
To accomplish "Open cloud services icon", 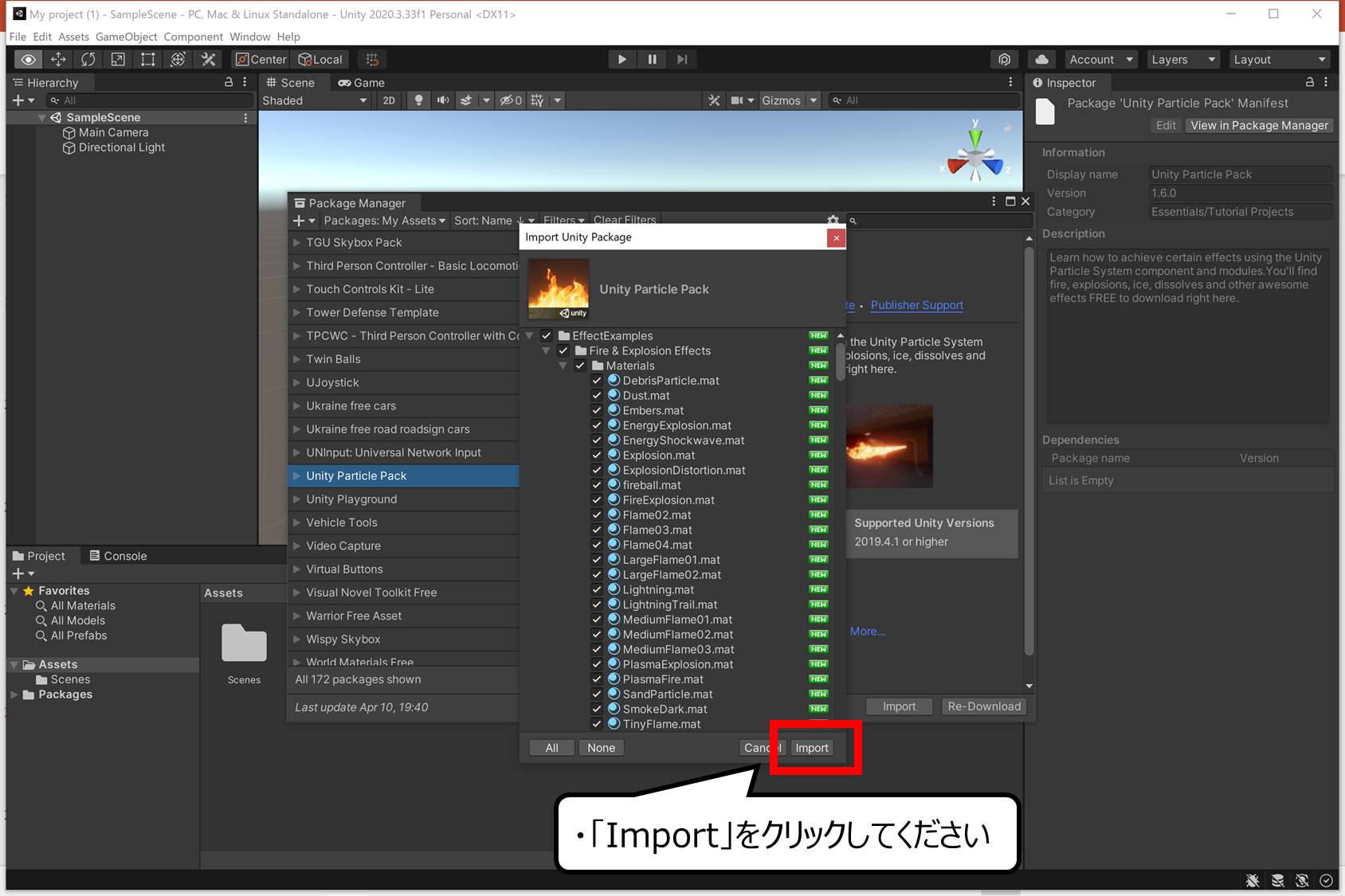I will pyautogui.click(x=1041, y=60).
